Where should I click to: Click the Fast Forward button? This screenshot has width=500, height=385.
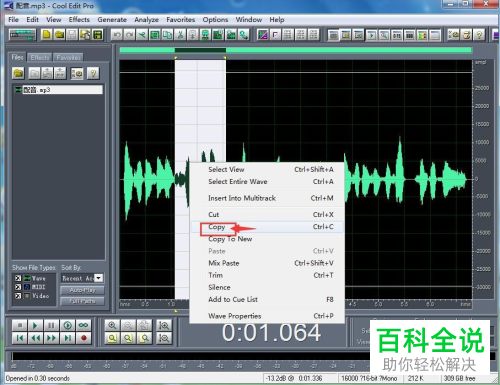(51, 338)
